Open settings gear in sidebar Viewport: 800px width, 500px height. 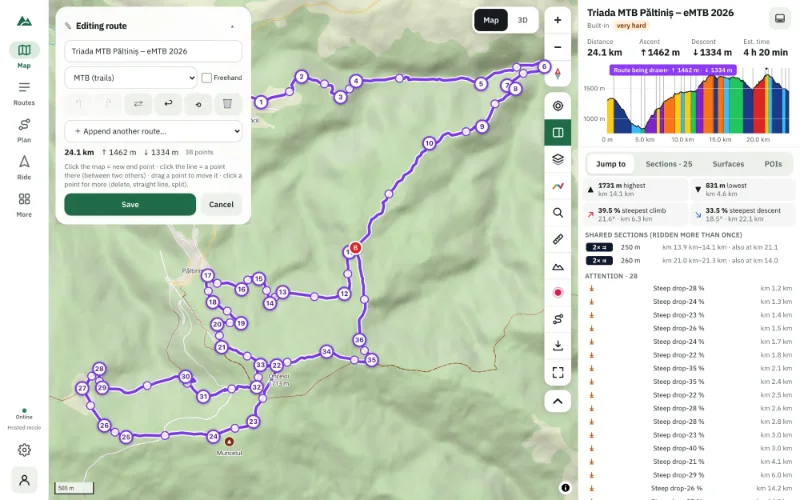24,450
